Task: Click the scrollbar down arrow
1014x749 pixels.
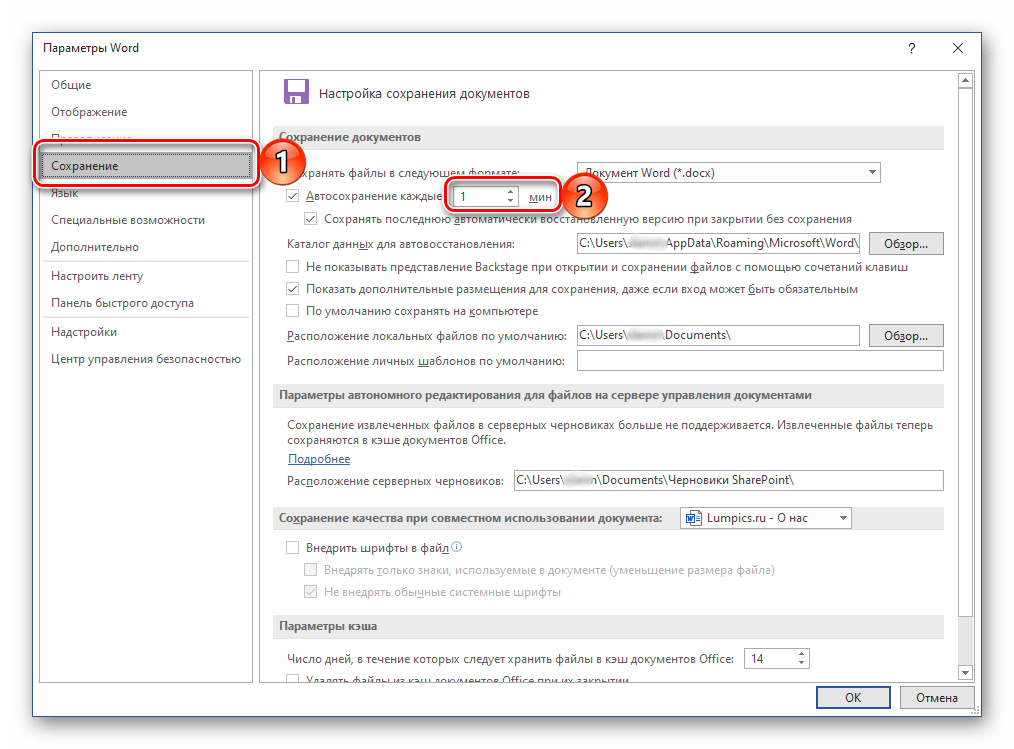Action: 965,673
